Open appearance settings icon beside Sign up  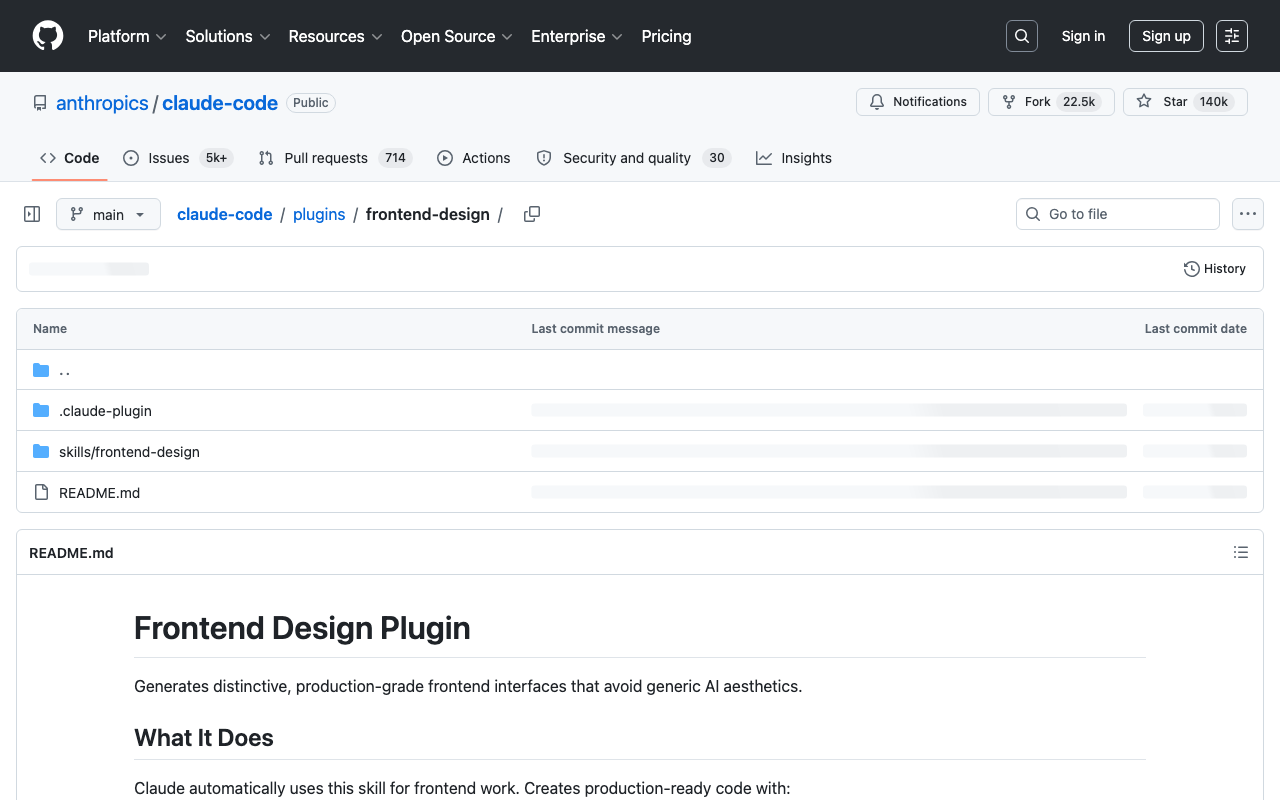tap(1232, 36)
